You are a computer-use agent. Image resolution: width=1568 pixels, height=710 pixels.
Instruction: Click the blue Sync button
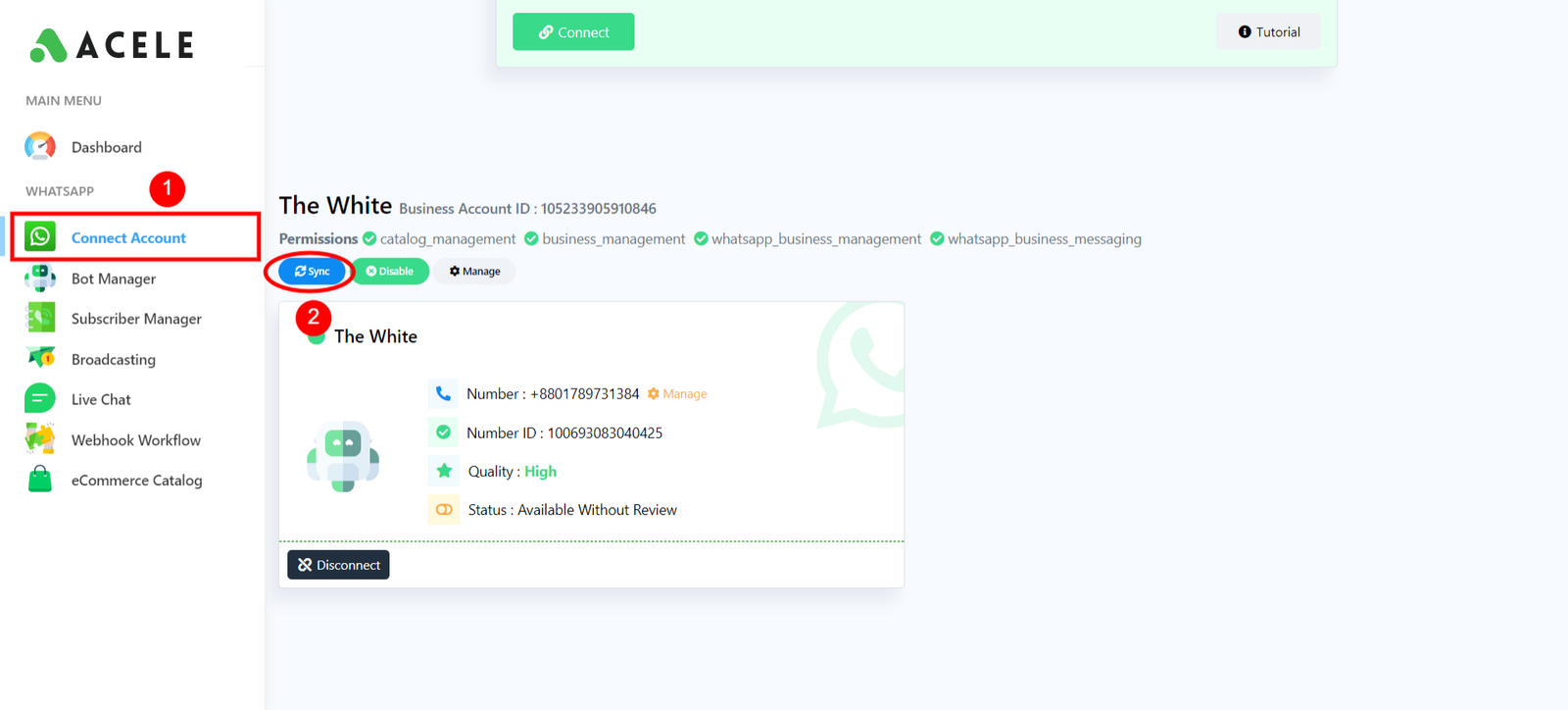312,272
